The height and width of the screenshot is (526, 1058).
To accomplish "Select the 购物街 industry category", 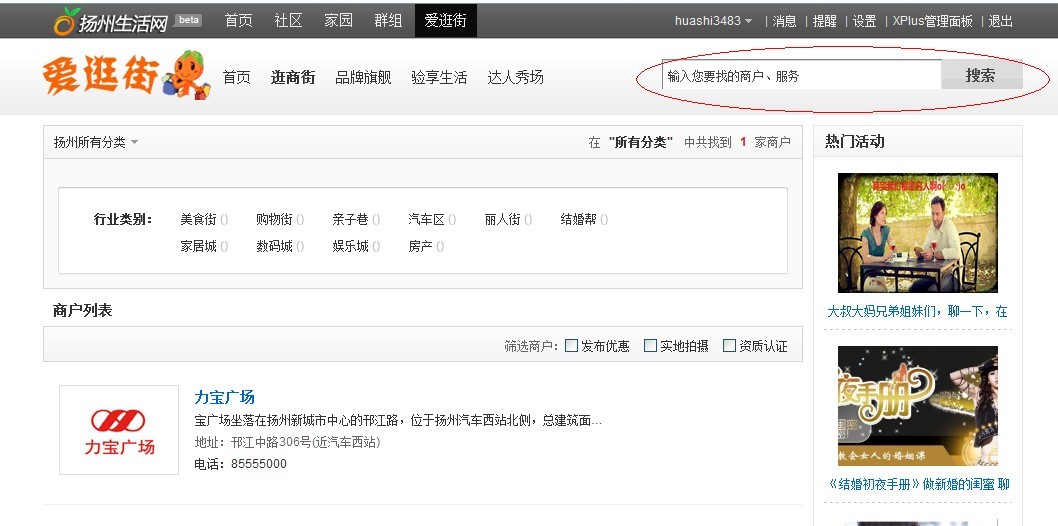I will 275,219.
